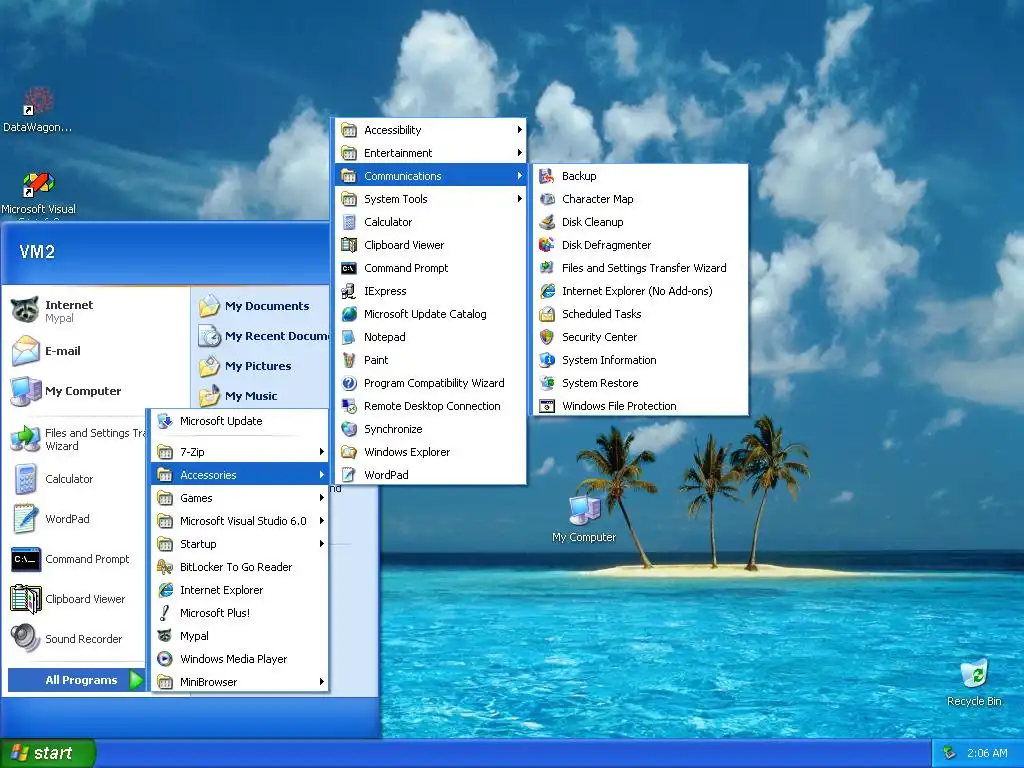
Task: Open My Pictures link
Action: pyautogui.click(x=261, y=366)
